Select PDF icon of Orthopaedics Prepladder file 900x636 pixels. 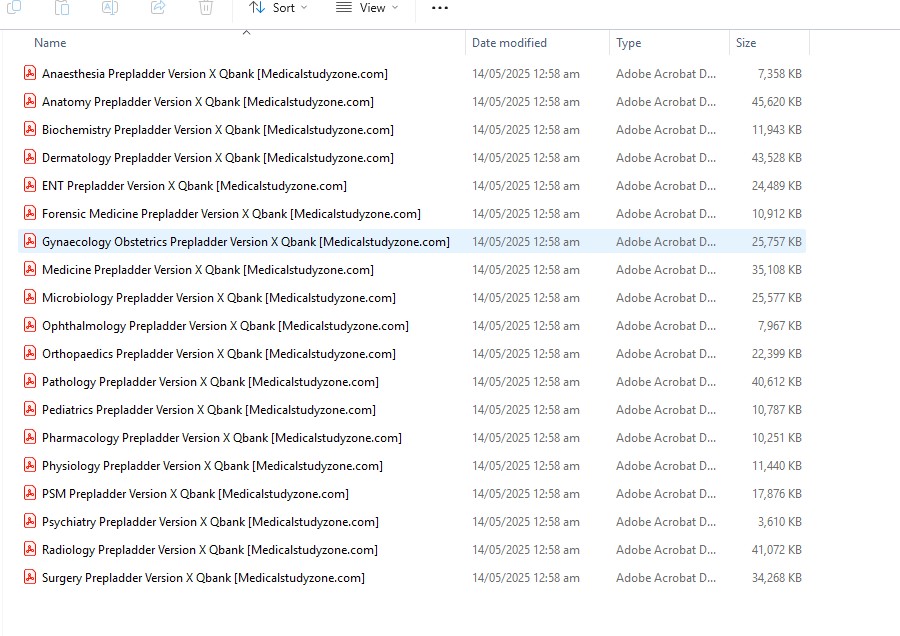(30, 353)
